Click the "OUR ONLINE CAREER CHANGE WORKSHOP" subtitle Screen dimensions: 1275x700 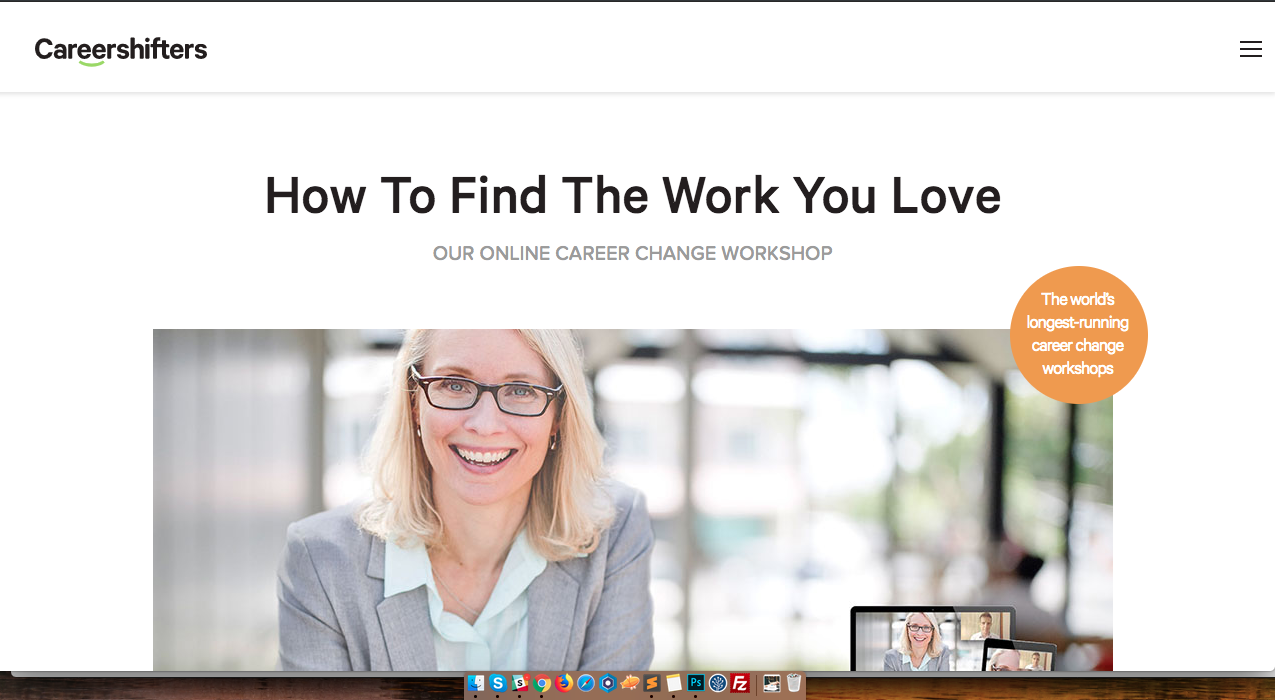(632, 253)
